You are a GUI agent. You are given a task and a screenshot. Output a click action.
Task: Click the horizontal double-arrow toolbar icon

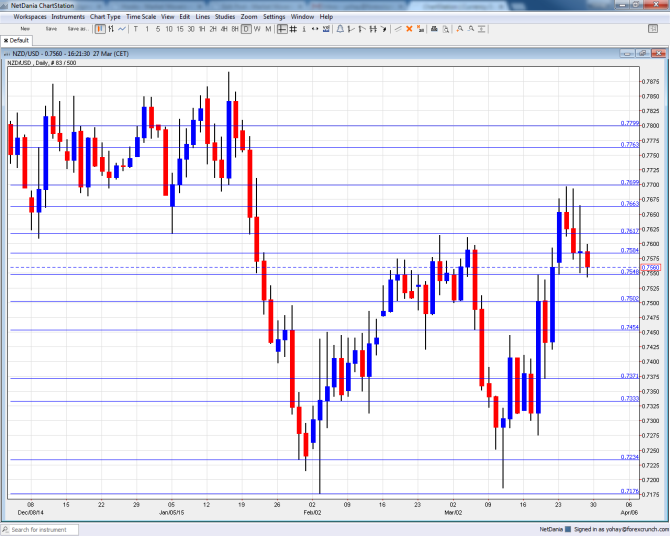[315, 29]
